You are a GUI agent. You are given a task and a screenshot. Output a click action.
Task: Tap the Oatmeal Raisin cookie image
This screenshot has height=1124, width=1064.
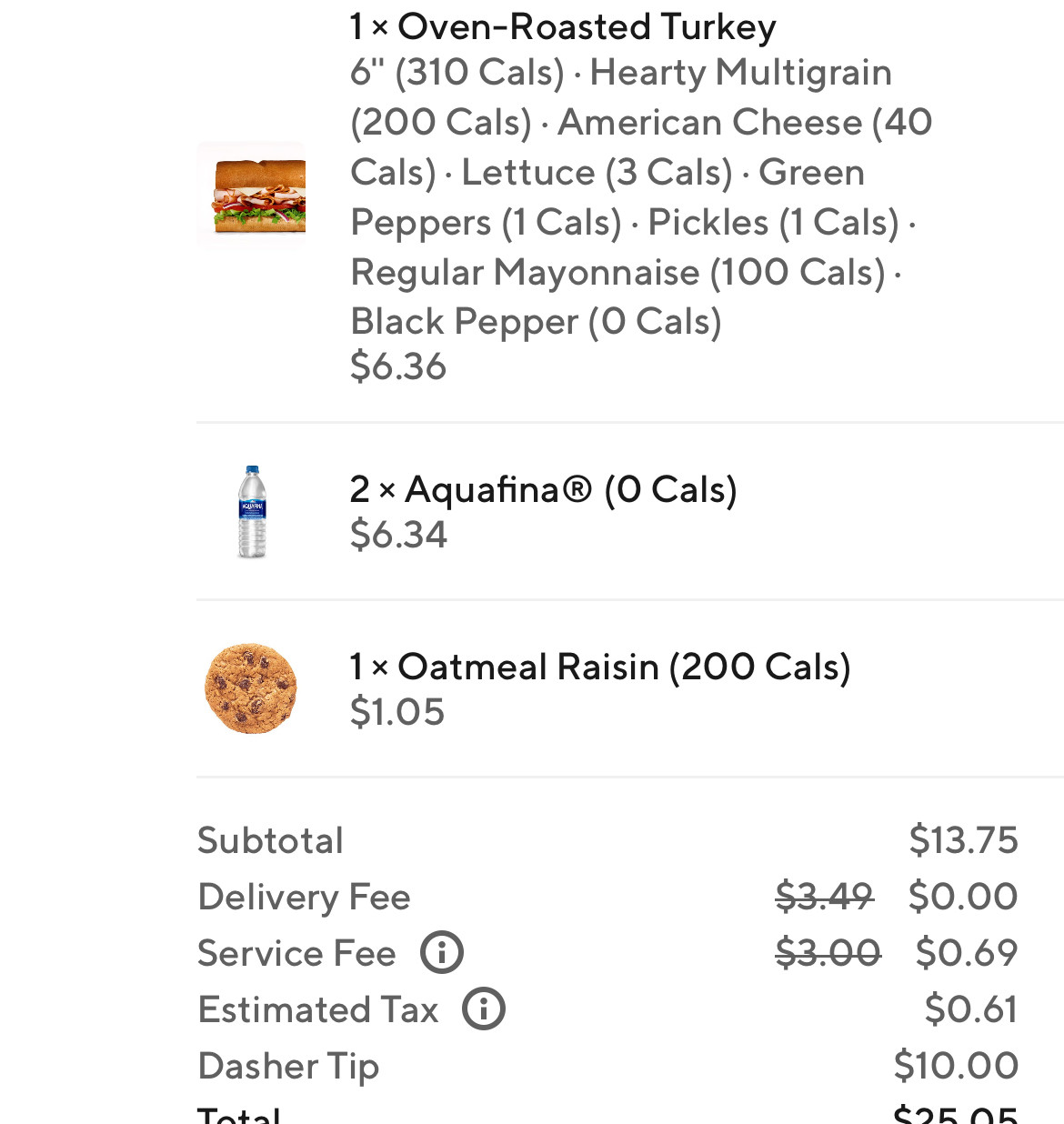pyautogui.click(x=251, y=688)
